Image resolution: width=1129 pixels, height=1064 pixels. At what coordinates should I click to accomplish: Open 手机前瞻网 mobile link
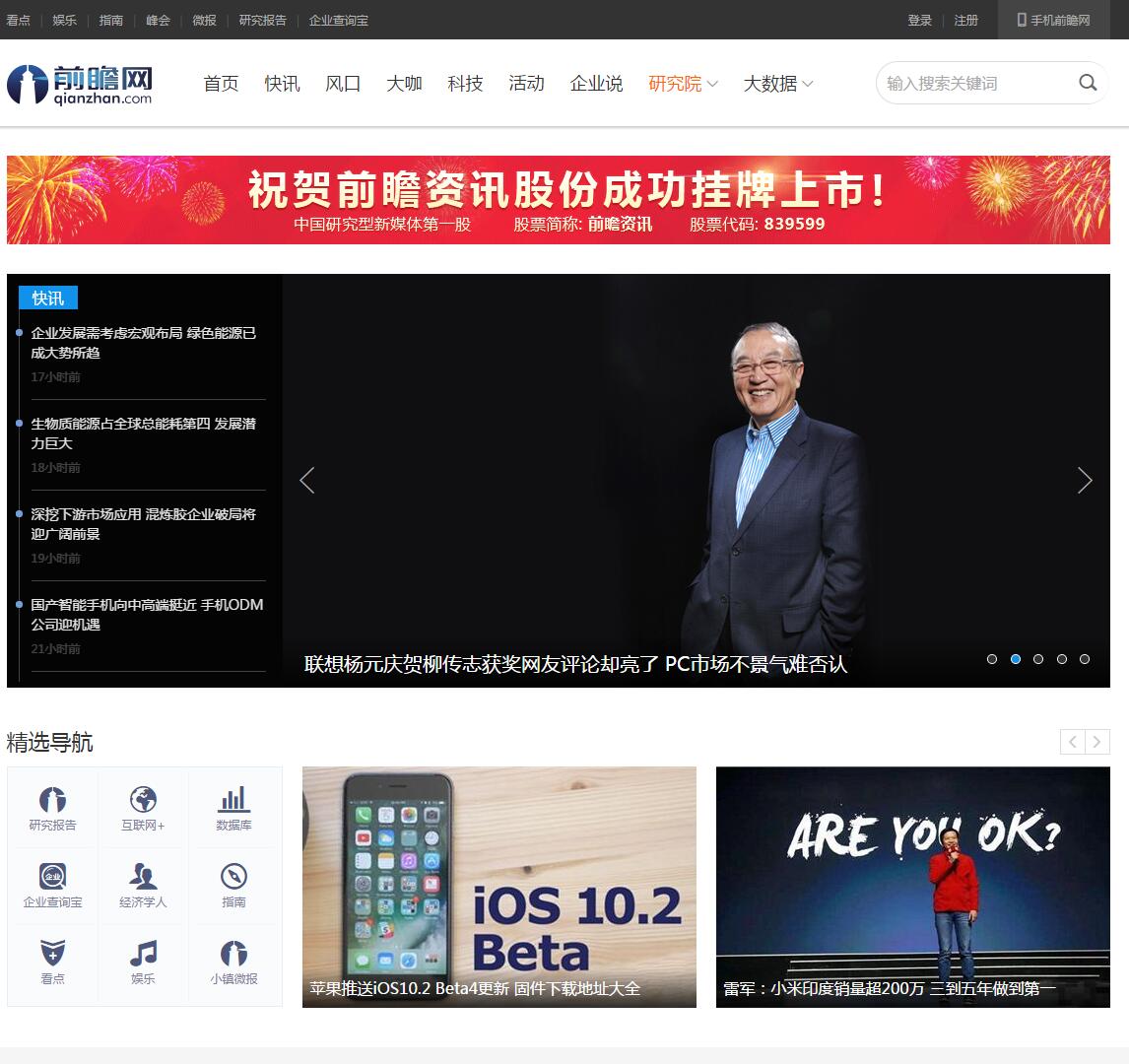1053,20
